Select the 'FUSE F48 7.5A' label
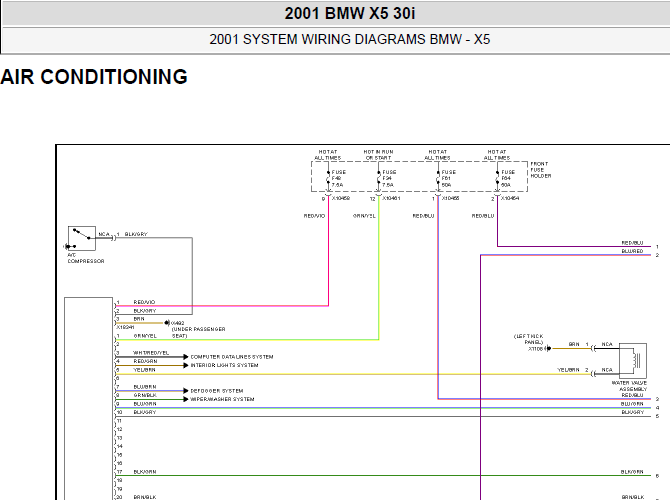The image size is (670, 500). click(338, 179)
